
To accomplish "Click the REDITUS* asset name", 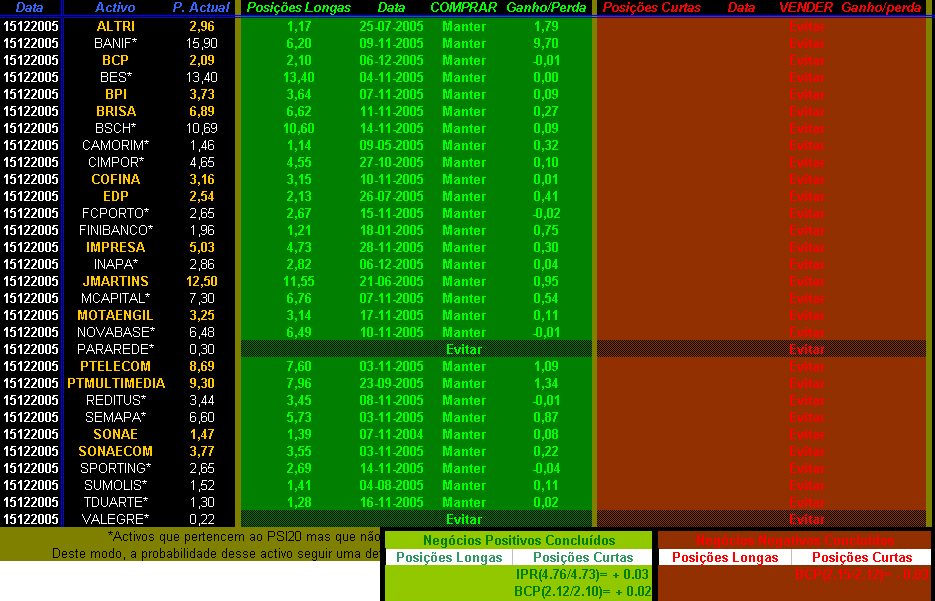I will tap(115, 400).
